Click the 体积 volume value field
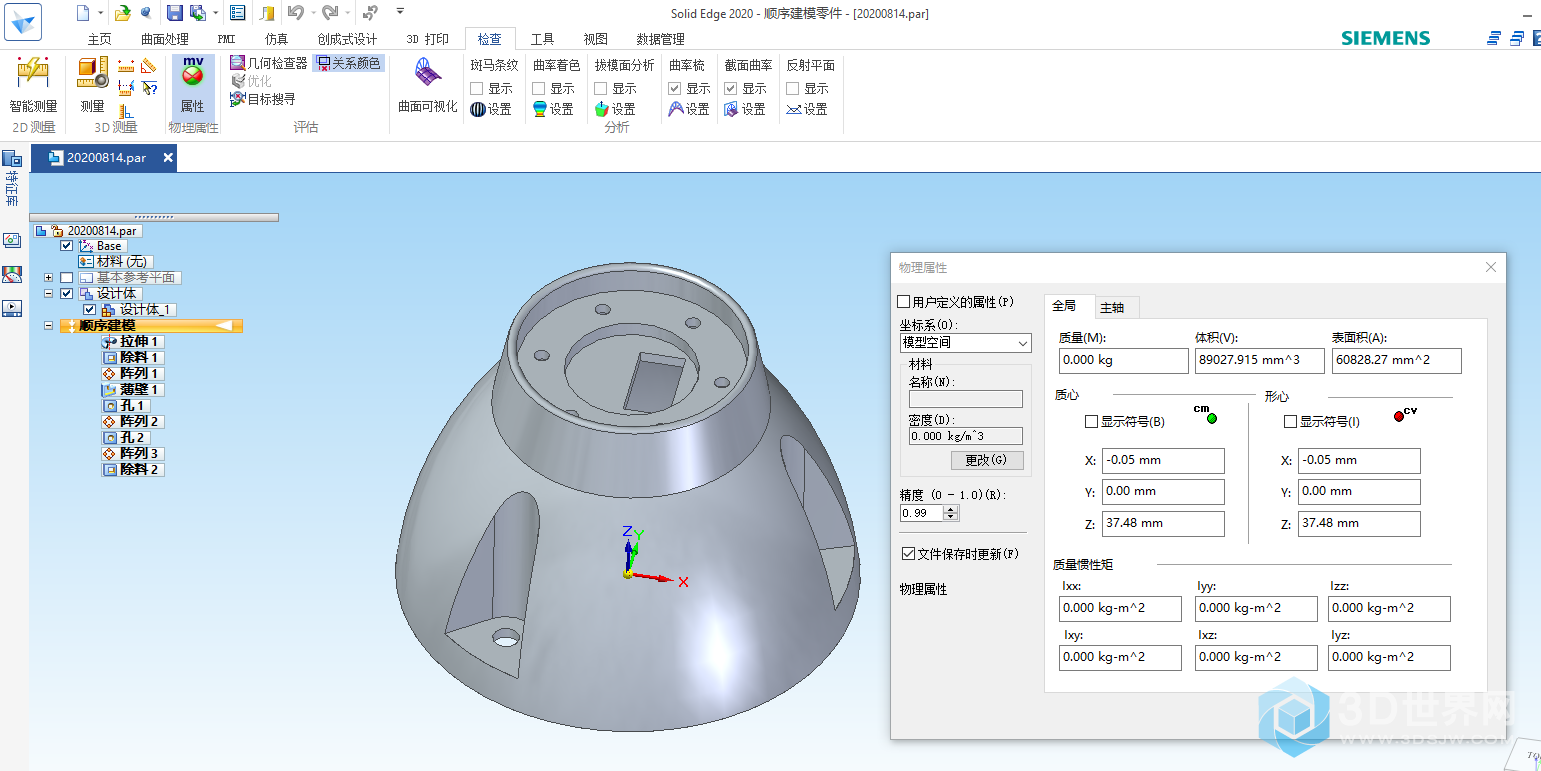The height and width of the screenshot is (771, 1541). coord(1259,361)
